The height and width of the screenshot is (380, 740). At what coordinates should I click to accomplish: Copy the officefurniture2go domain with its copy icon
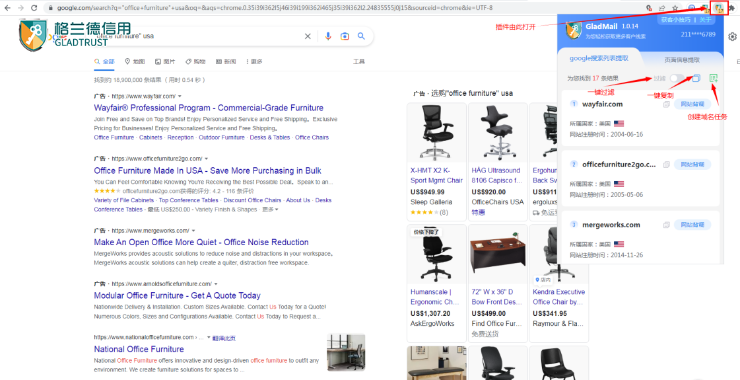666,165
